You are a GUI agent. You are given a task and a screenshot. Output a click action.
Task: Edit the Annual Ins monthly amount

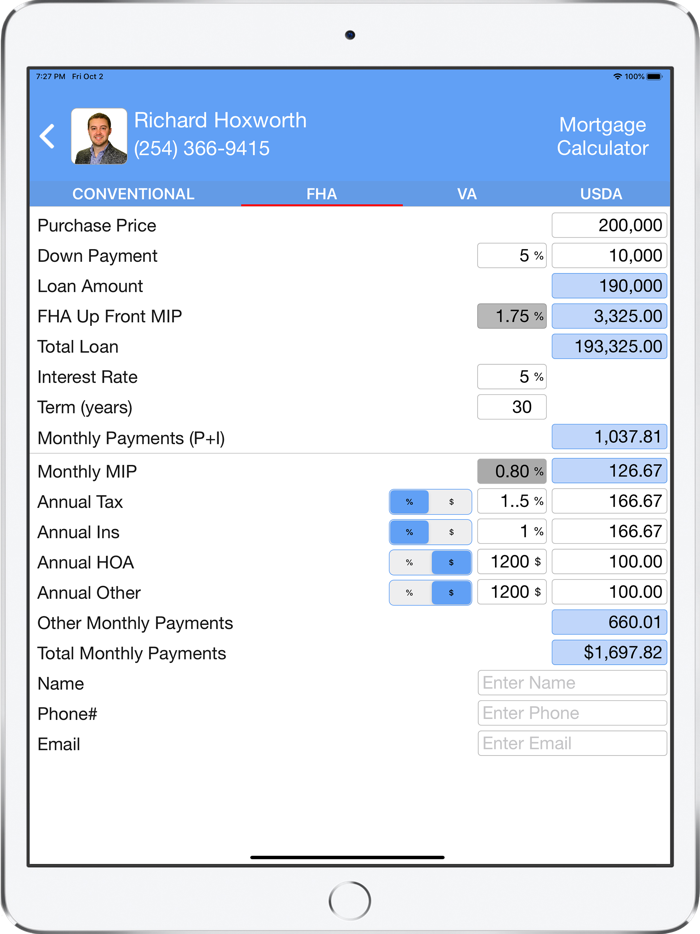tap(609, 531)
